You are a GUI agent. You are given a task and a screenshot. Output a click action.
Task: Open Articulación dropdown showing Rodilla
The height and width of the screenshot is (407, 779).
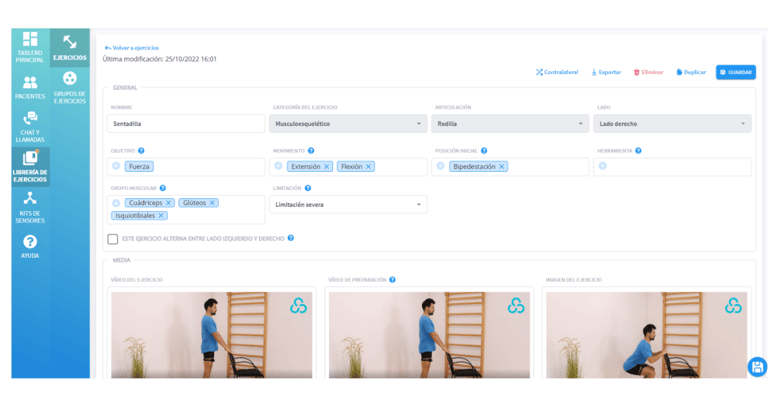510,124
